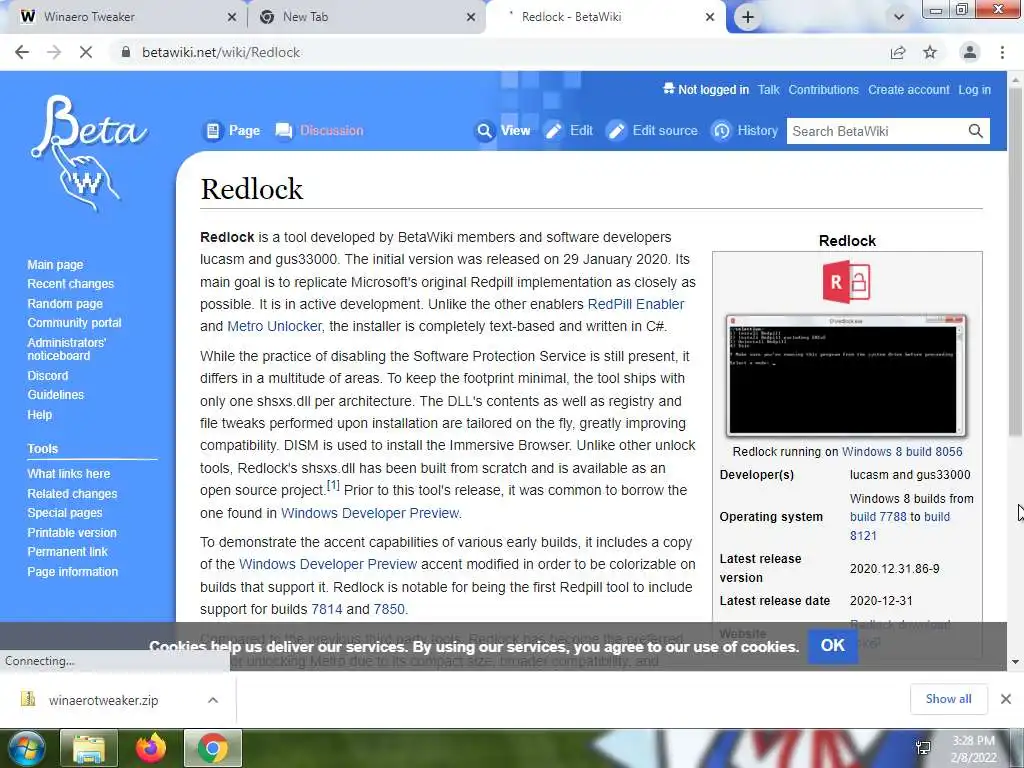Open the Windows Start button
1024x768 pixels.
[26, 748]
